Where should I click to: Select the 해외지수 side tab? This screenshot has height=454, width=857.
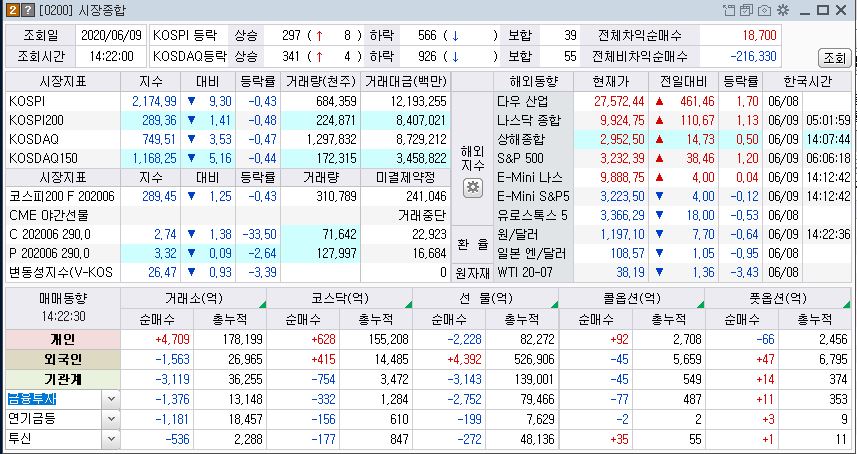(473, 158)
